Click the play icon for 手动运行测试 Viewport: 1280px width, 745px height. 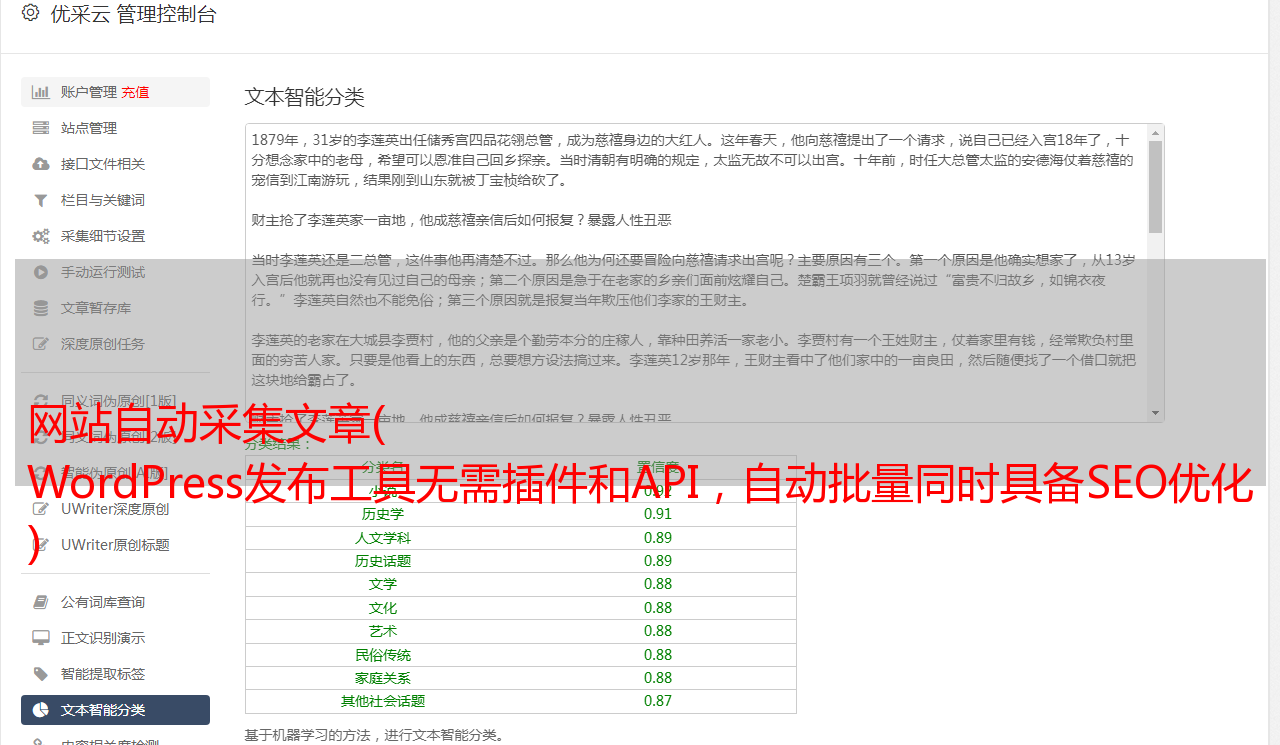(x=41, y=272)
